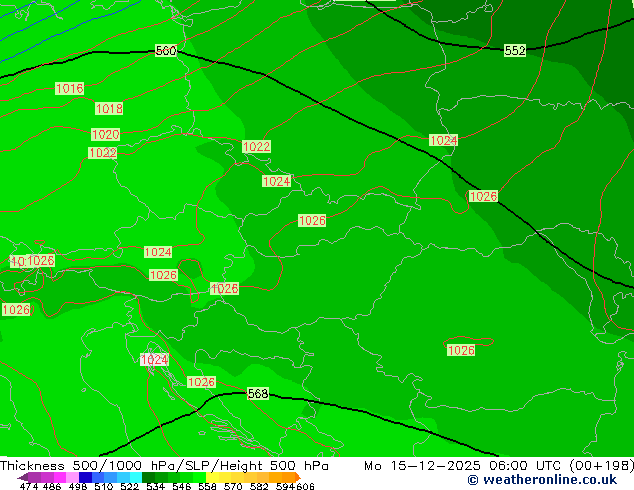Viewport: 634px width, 490px height.
Task: Click the legend value 522
Action: [129, 486]
